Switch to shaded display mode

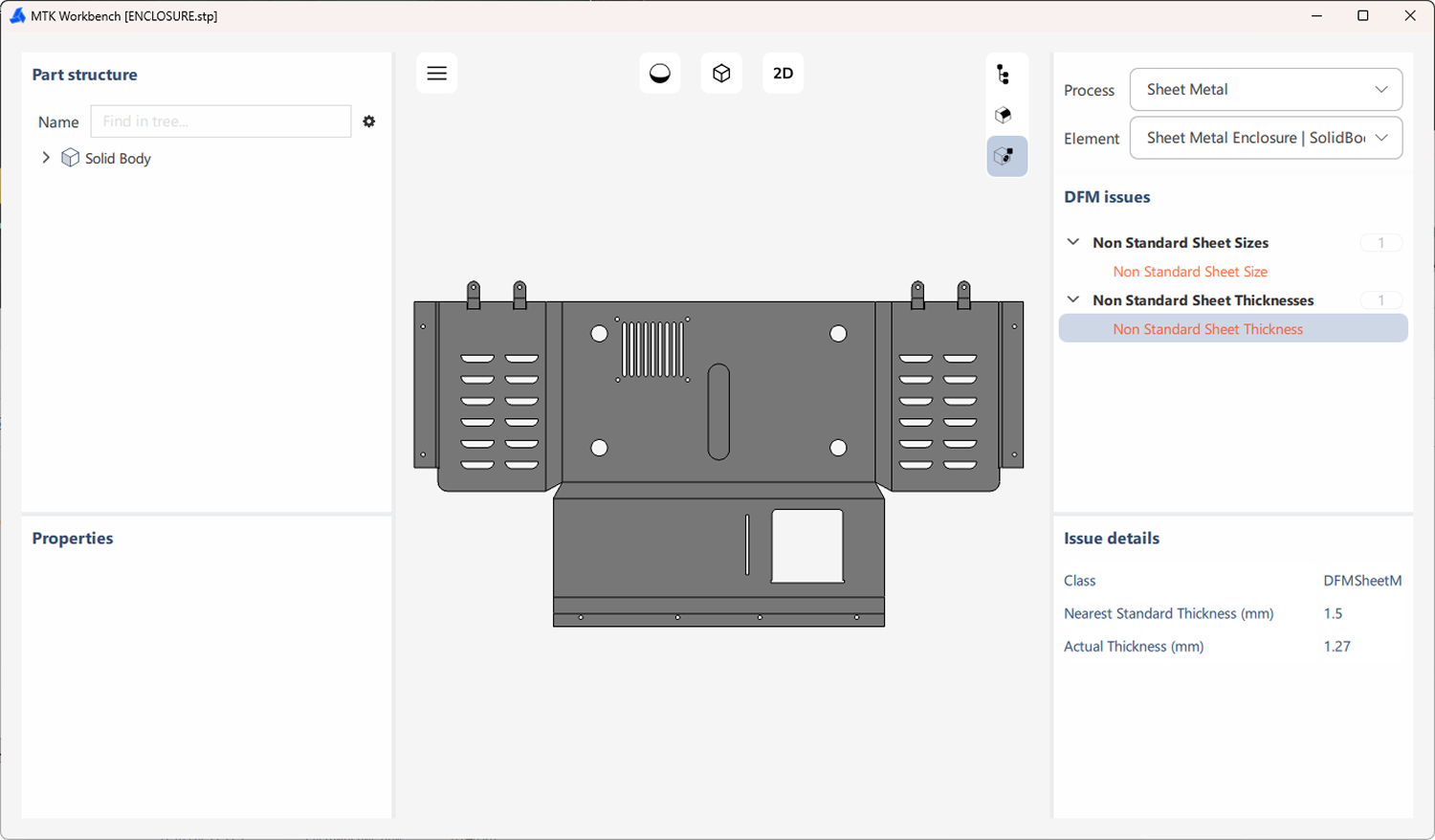pyautogui.click(x=660, y=73)
